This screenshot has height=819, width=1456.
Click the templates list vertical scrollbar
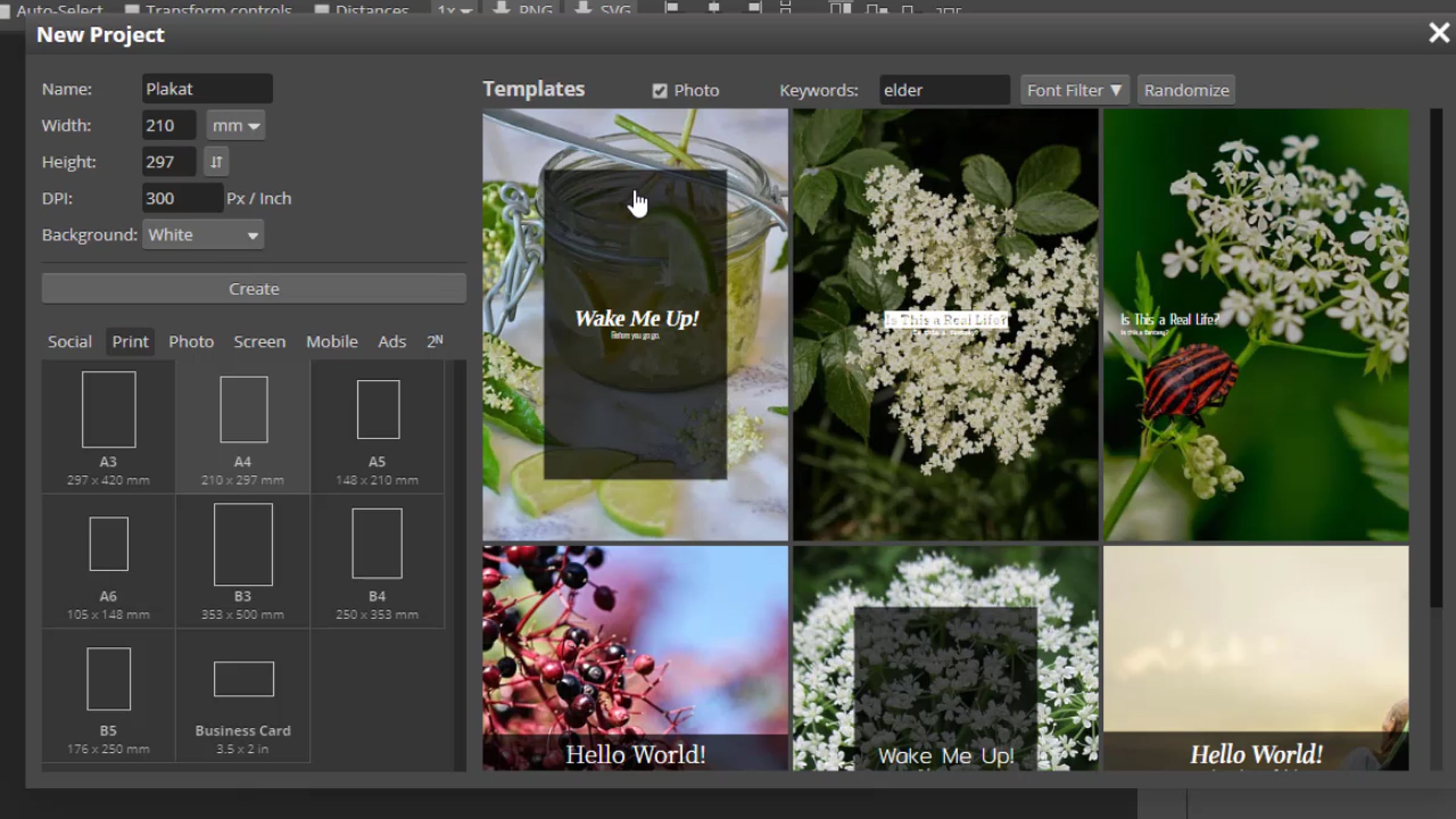coord(1435,358)
